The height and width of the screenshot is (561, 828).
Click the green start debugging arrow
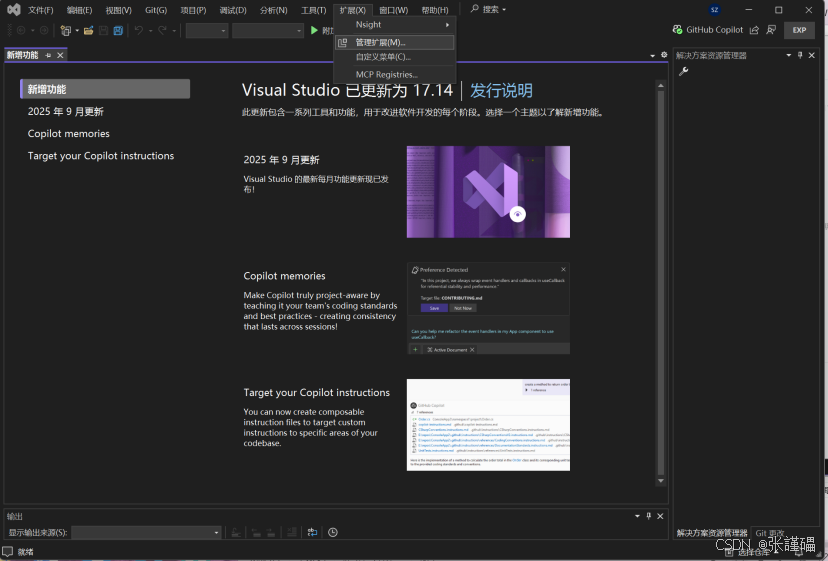click(314, 31)
